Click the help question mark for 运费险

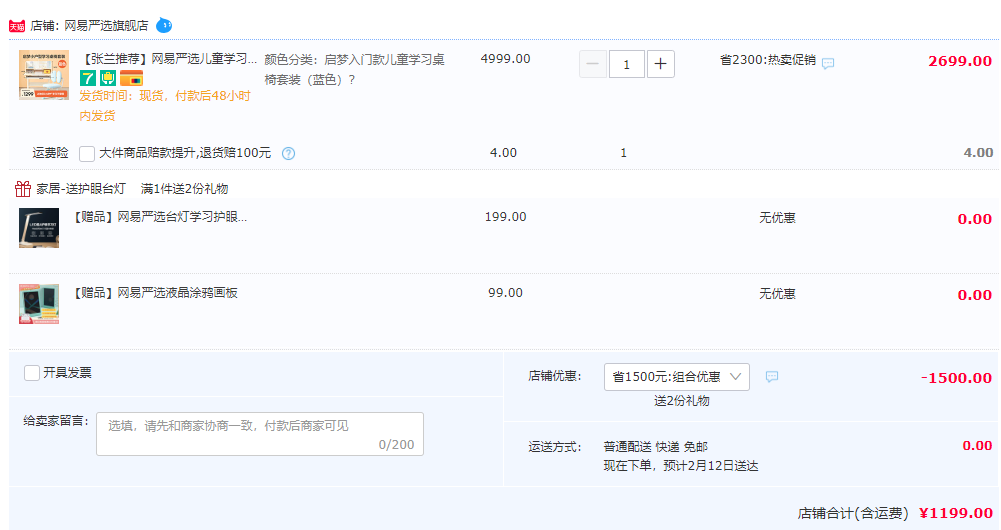(x=289, y=153)
